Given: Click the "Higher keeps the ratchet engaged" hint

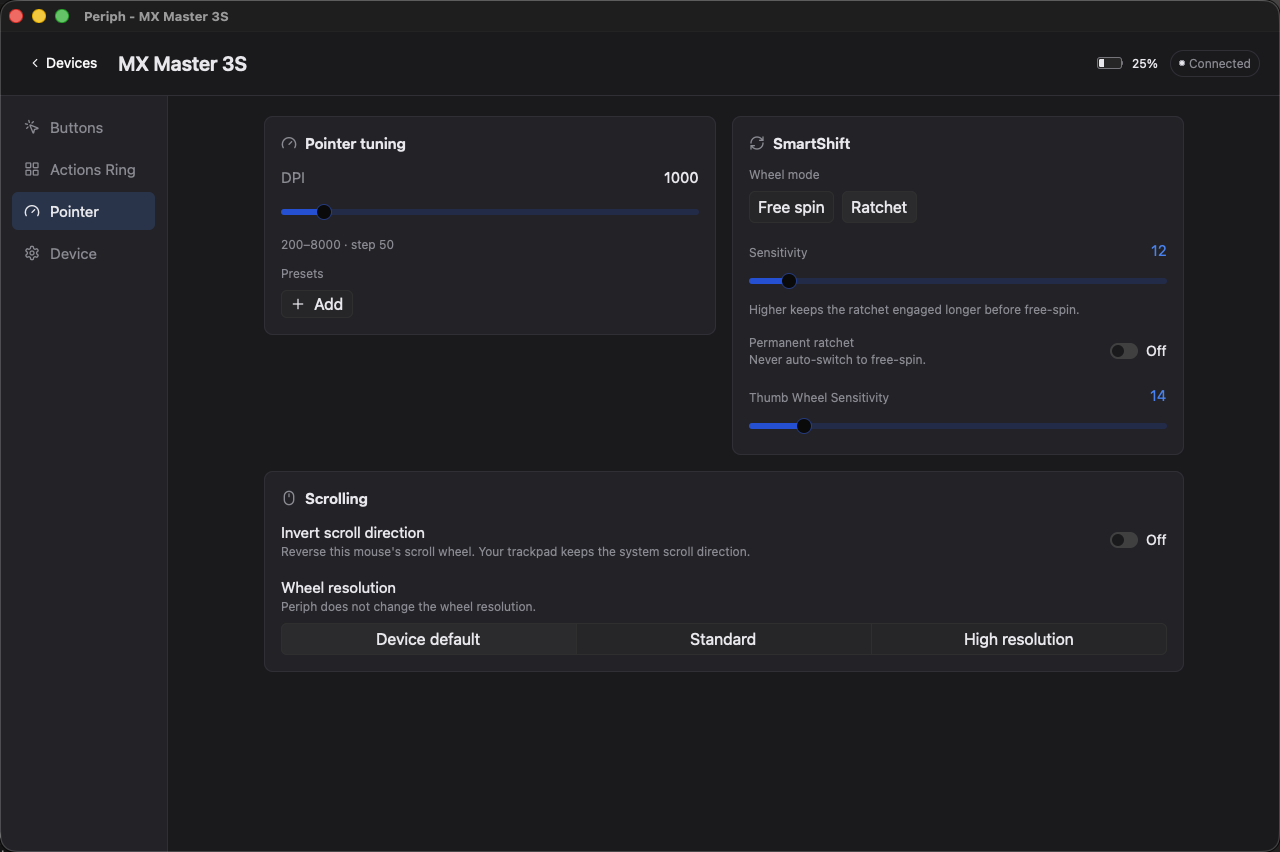Looking at the screenshot, I should pos(914,310).
